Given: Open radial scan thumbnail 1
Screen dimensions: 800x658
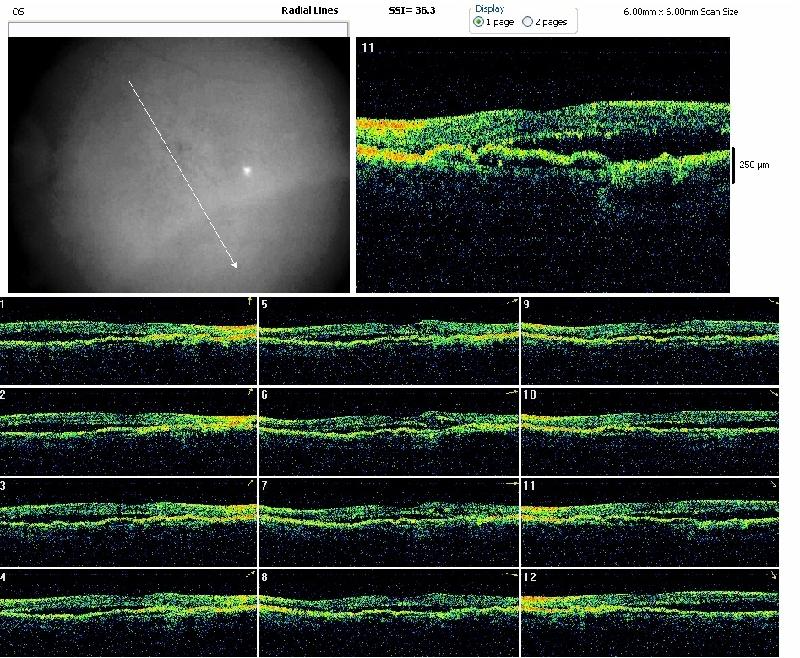Looking at the screenshot, I should pyautogui.click(x=128, y=340).
